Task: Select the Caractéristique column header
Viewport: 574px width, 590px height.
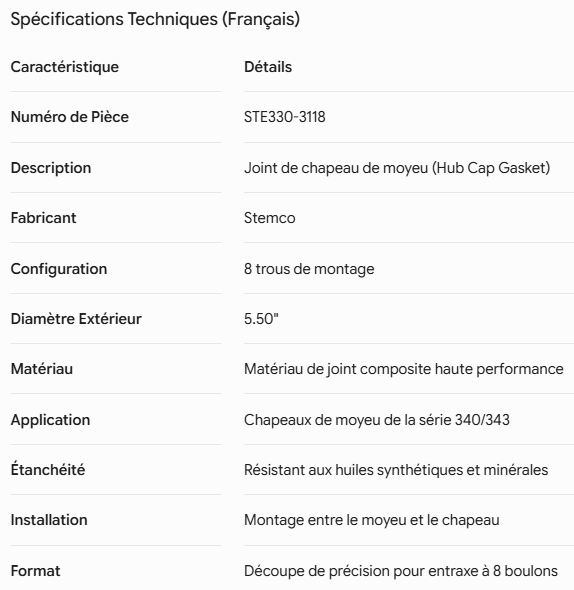Action: coord(65,67)
